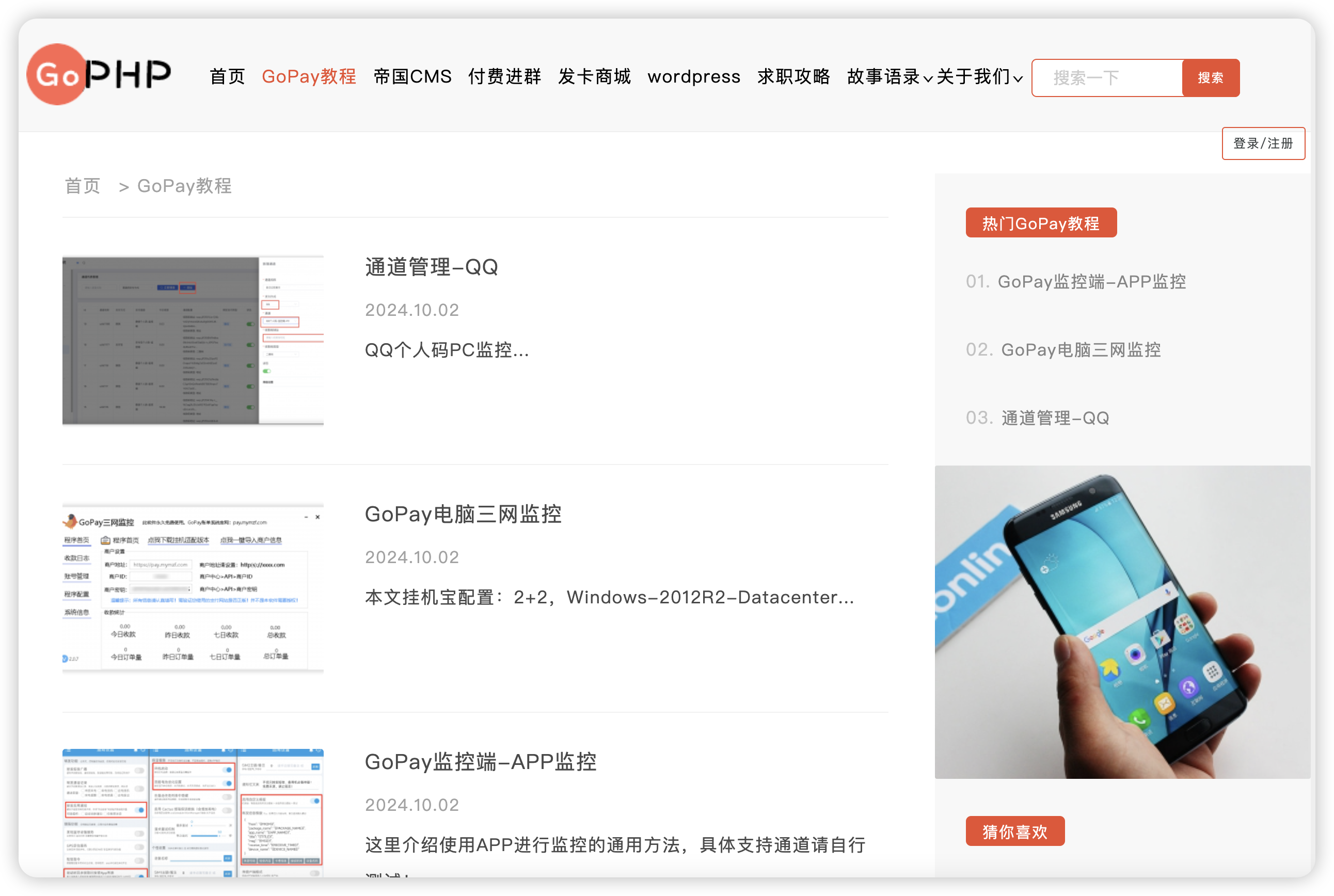The height and width of the screenshot is (896, 1334).
Task: Click the 猜你喜欢 sidebar heading
Action: pos(1015,831)
